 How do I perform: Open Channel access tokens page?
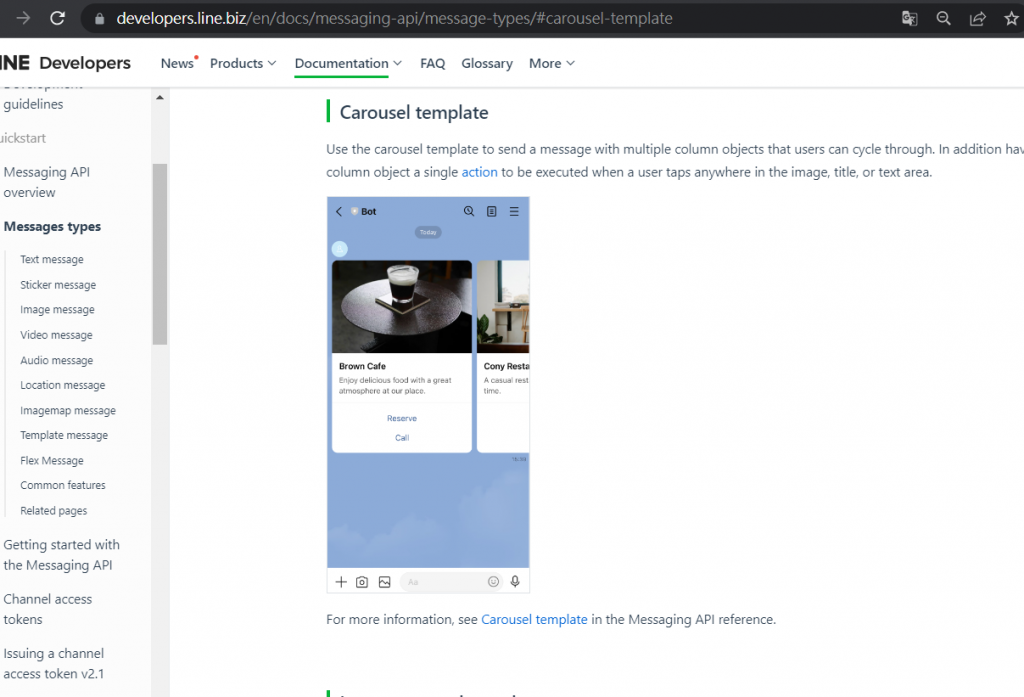48,609
